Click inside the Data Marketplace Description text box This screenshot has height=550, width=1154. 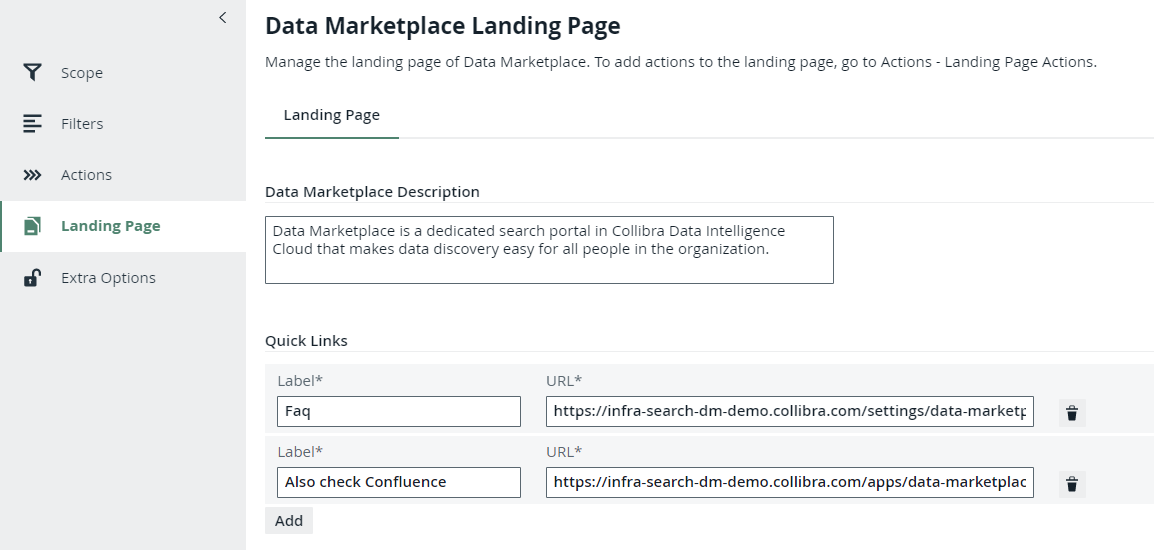click(548, 250)
